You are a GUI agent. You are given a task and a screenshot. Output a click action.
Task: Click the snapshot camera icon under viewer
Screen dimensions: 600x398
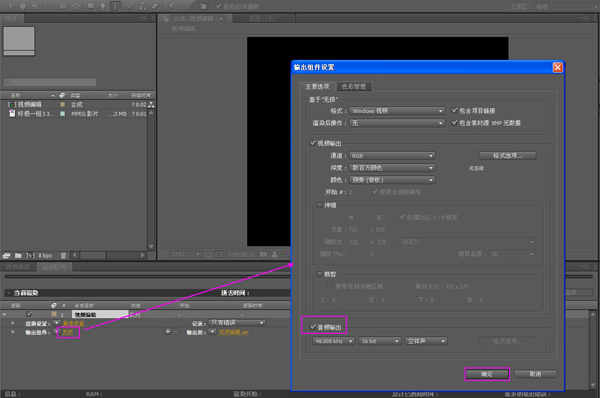click(x=264, y=254)
